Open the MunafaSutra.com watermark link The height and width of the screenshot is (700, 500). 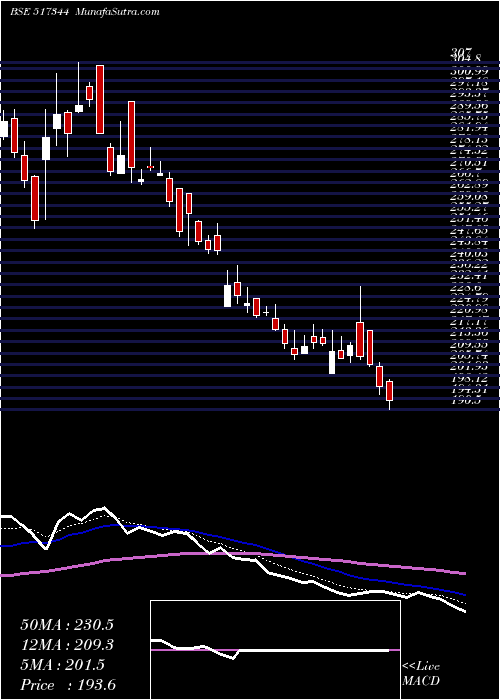(118, 12)
